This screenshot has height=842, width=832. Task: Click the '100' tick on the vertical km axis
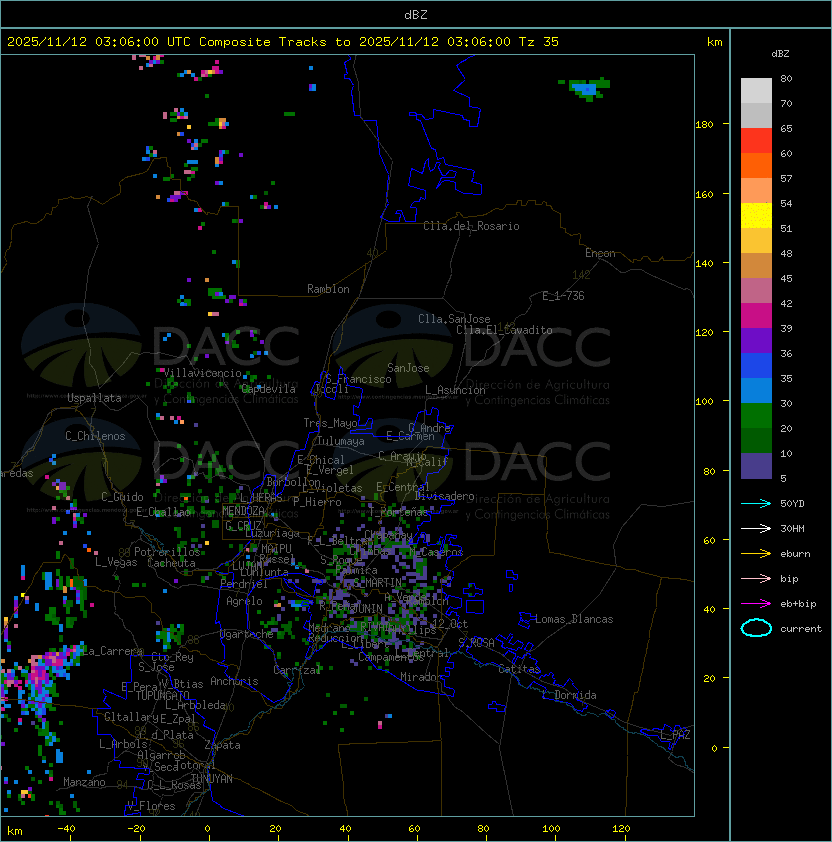point(704,402)
